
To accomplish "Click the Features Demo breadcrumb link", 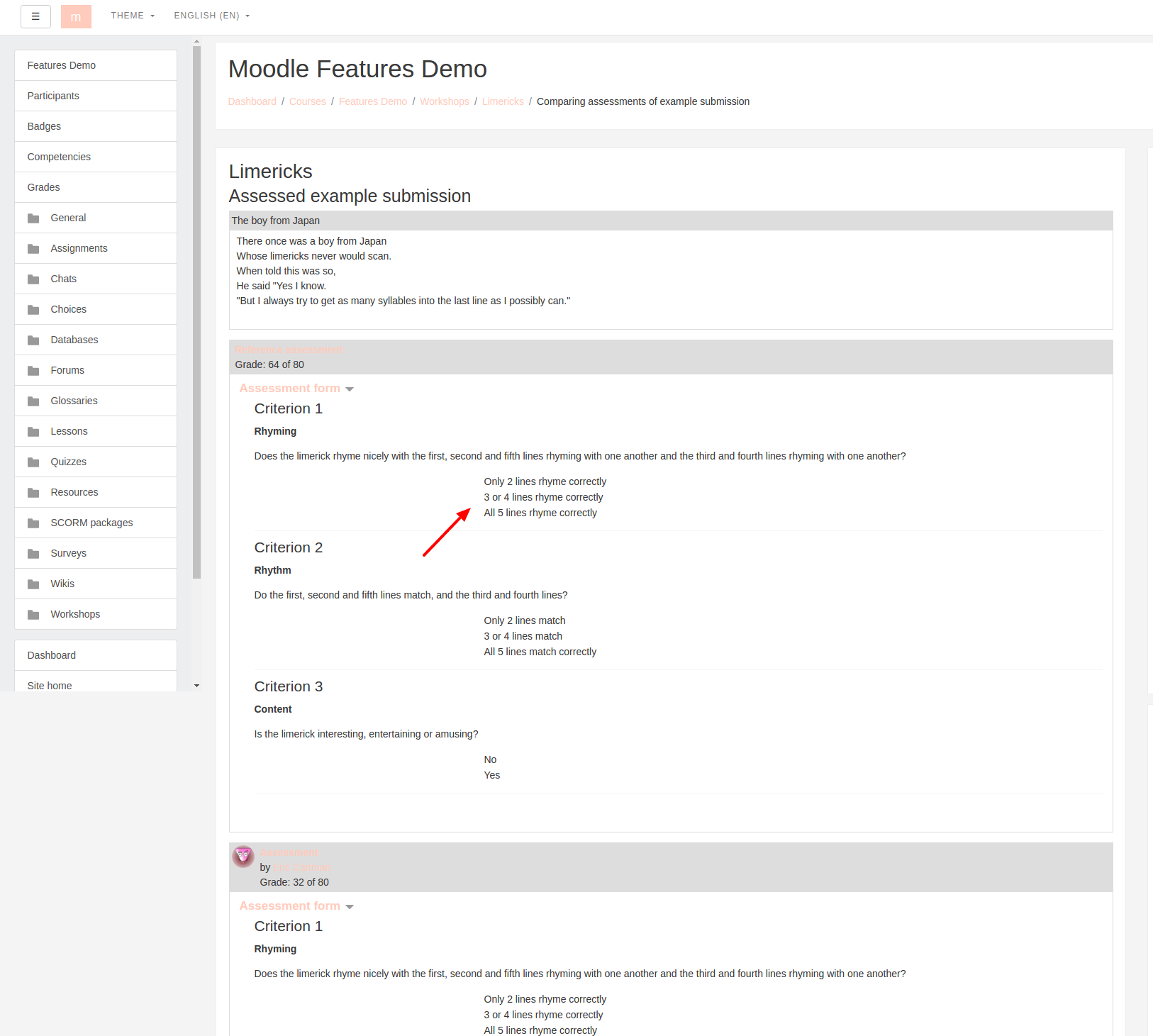I will tap(372, 101).
